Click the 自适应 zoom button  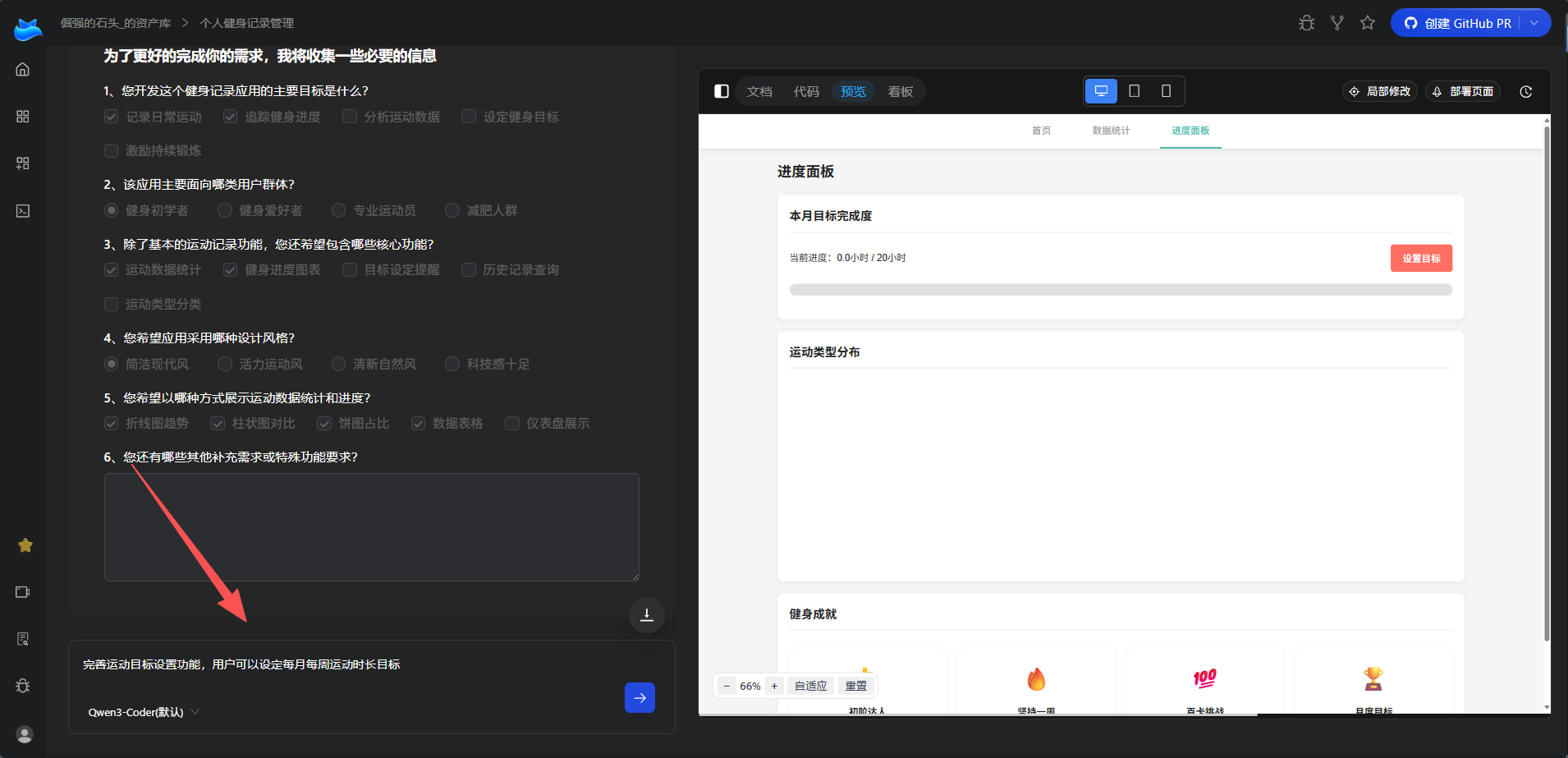point(811,686)
